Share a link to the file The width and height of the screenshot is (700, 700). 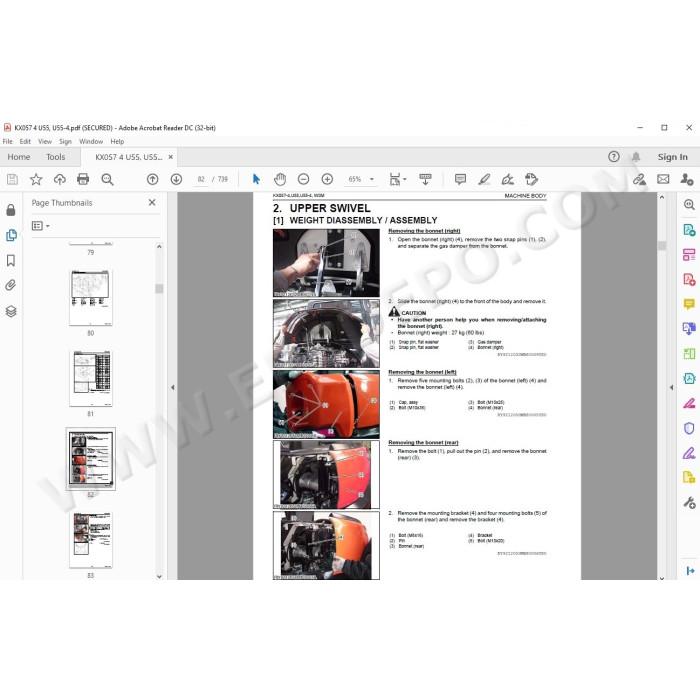click(x=639, y=179)
